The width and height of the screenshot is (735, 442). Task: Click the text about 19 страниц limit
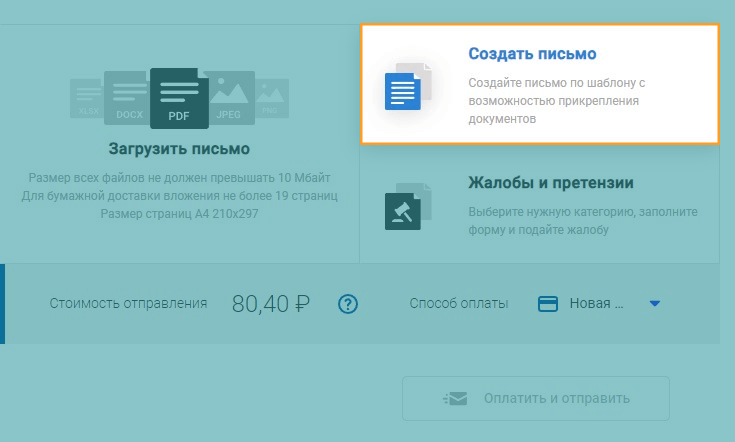tap(179, 195)
